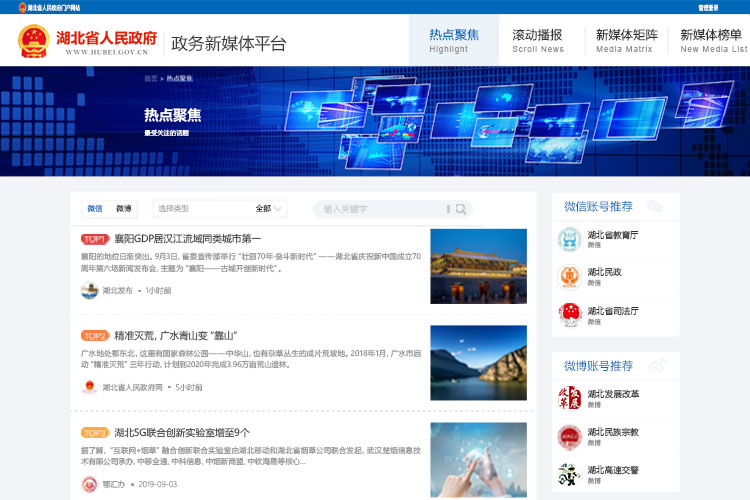Switch feed filter to 微博

tap(124, 209)
